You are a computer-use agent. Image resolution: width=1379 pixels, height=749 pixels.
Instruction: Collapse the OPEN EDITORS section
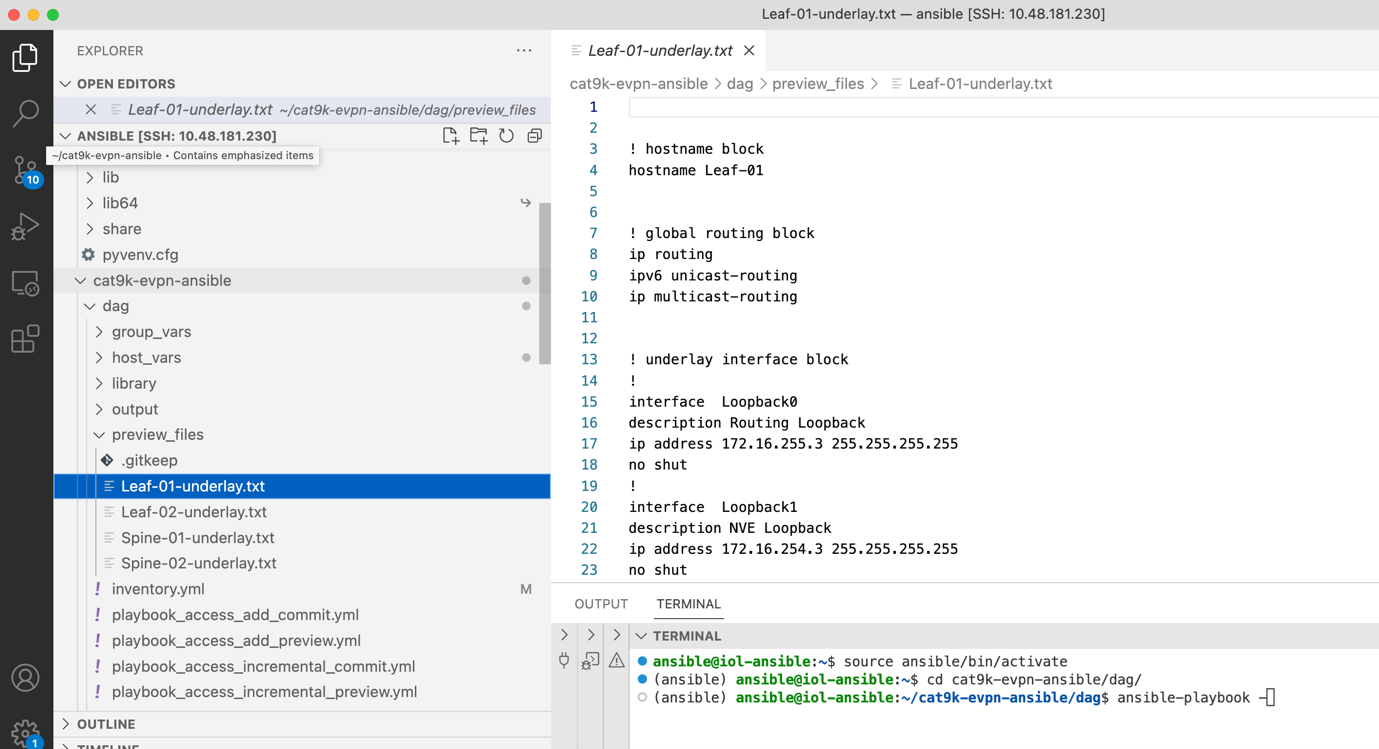[66, 84]
